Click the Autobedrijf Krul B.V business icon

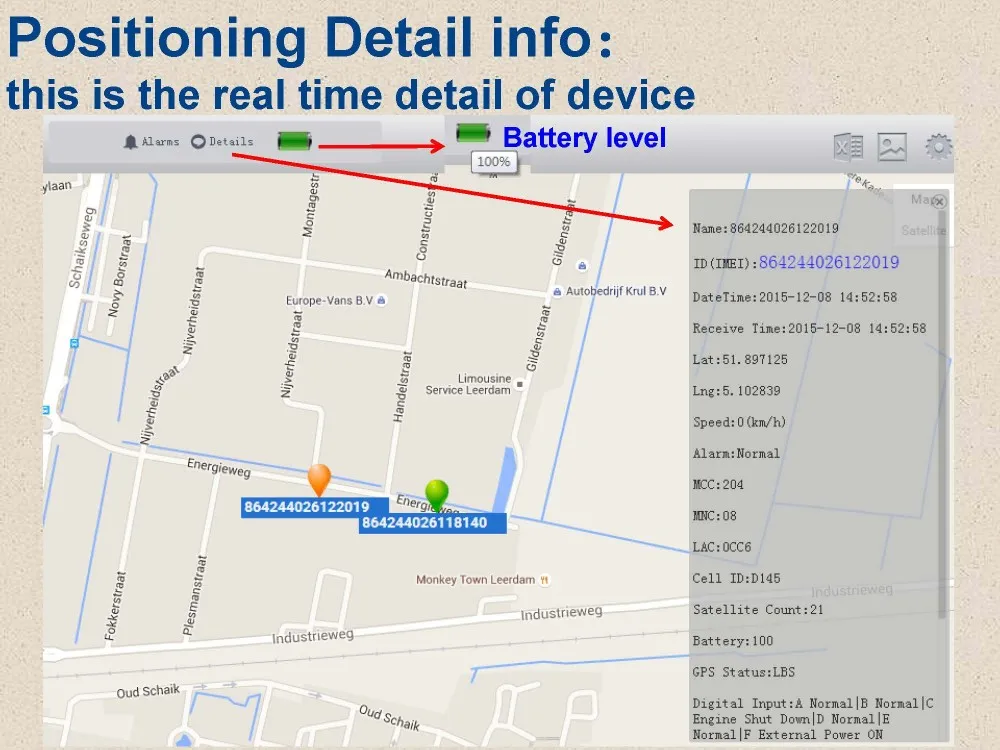click(556, 291)
